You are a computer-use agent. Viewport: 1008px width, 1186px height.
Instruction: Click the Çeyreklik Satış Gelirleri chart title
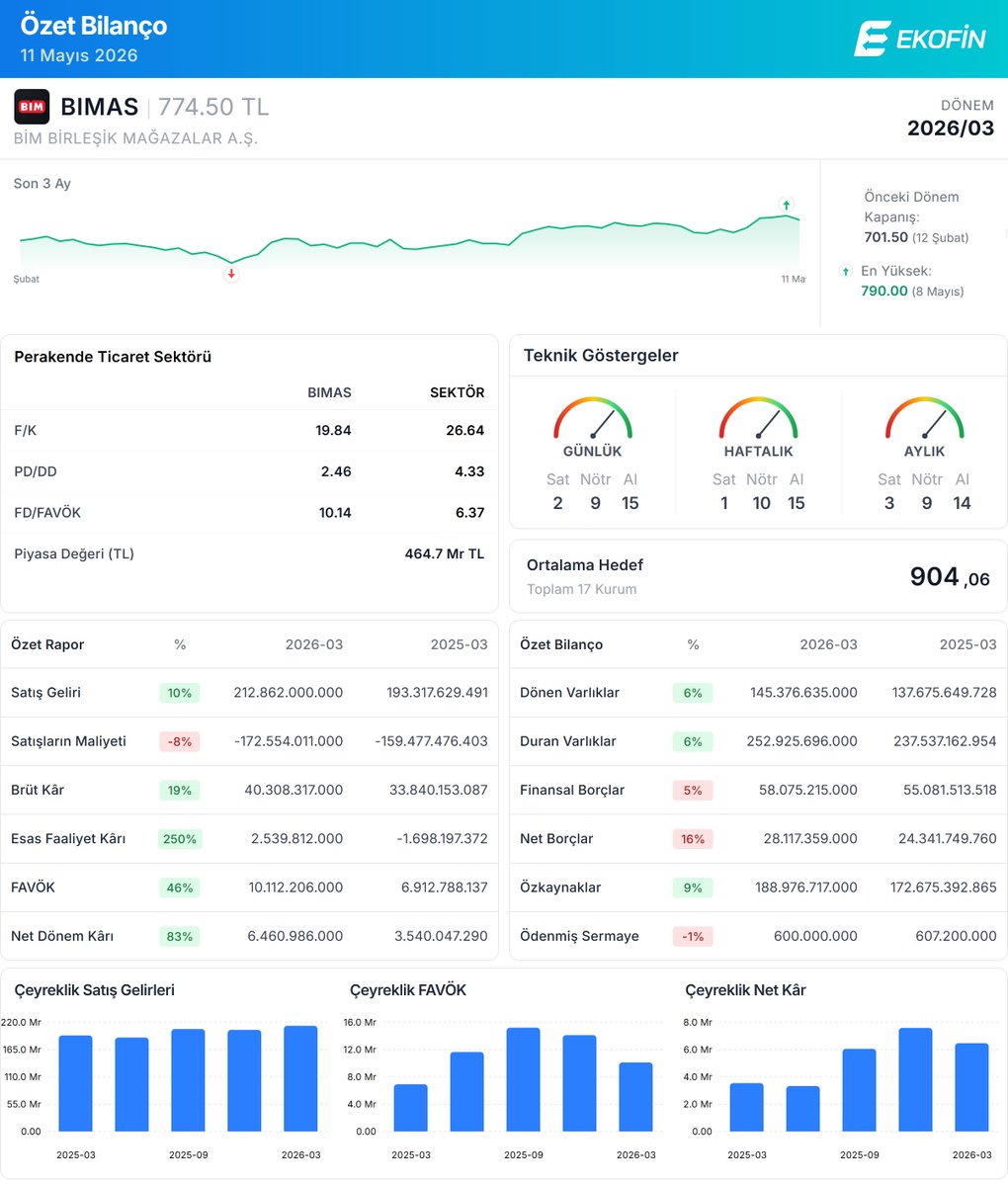(x=94, y=990)
